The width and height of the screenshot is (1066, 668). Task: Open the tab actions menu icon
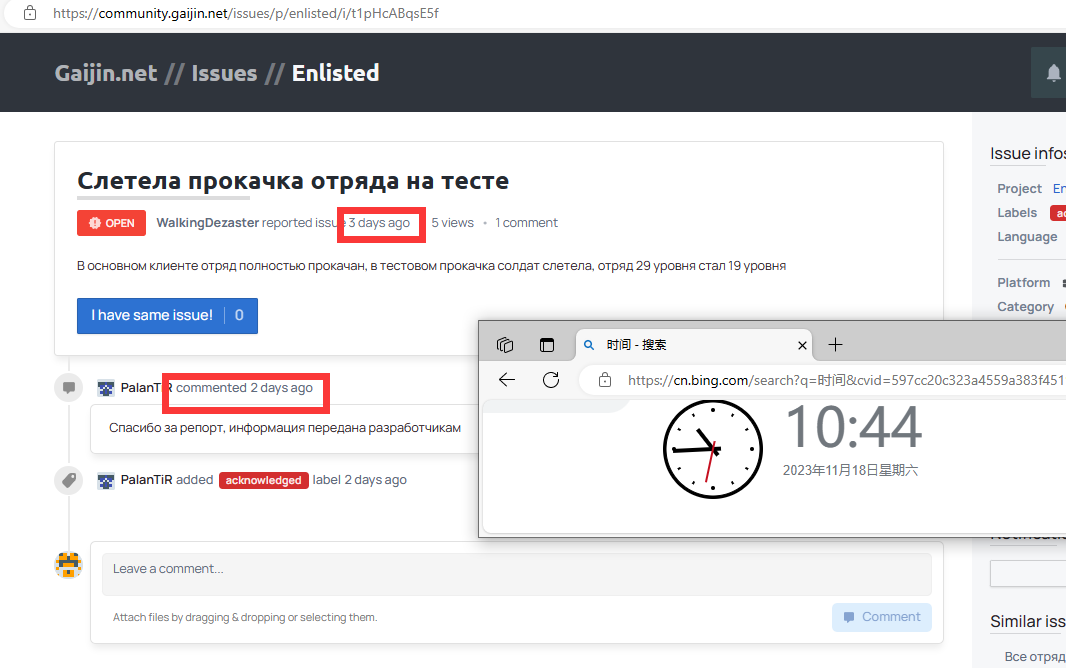547,345
